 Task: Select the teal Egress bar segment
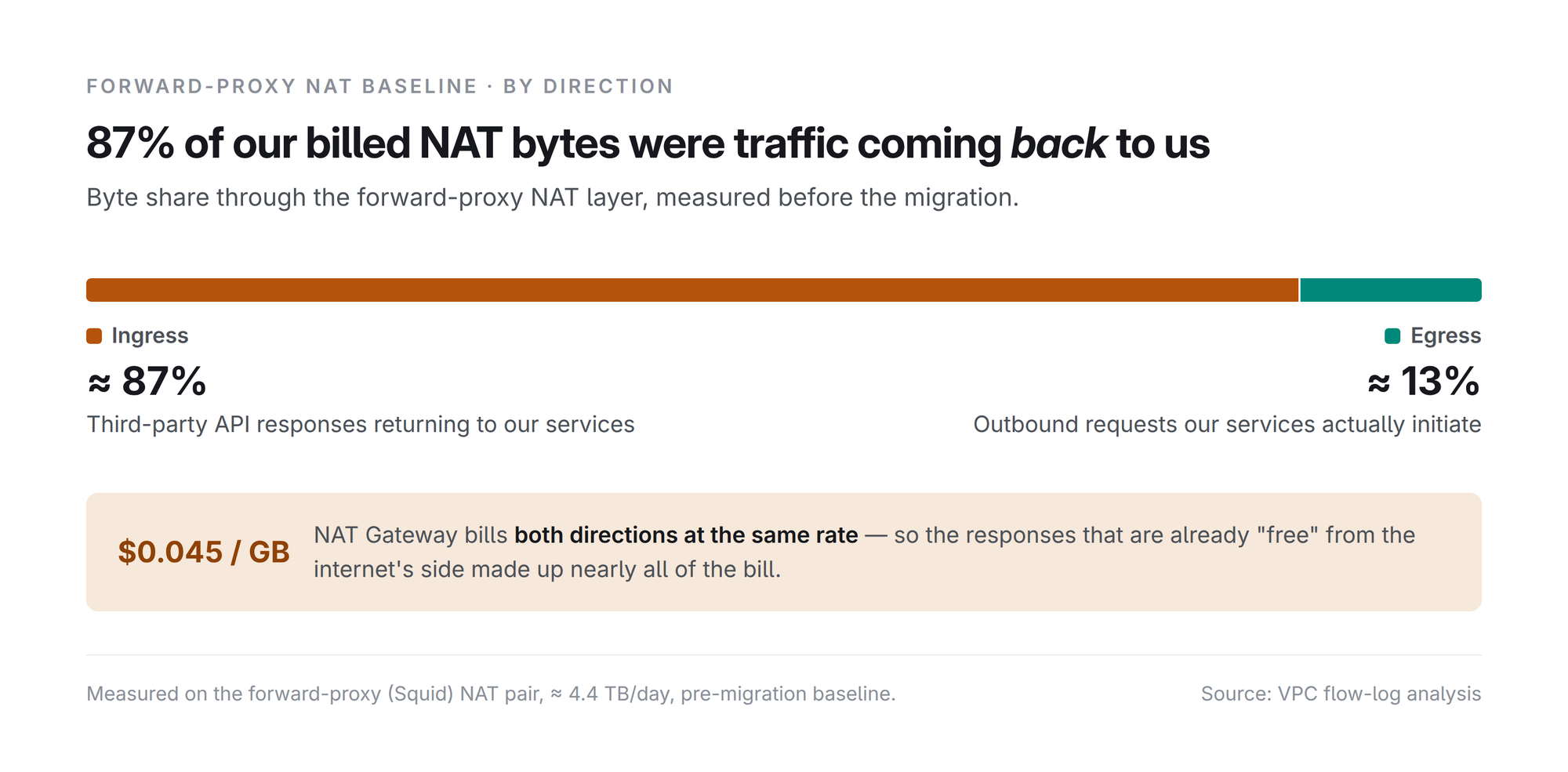[x=1391, y=290]
